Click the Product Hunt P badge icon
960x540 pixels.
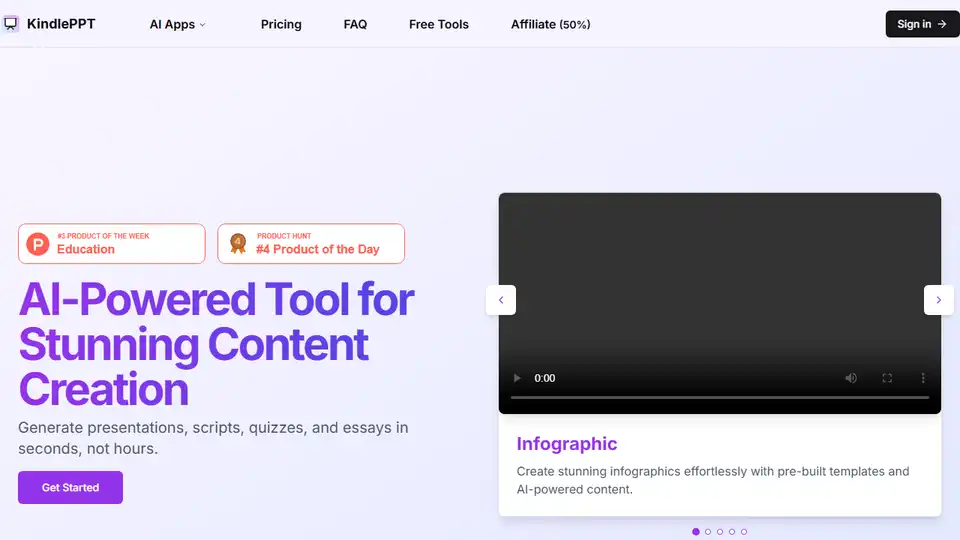click(38, 244)
